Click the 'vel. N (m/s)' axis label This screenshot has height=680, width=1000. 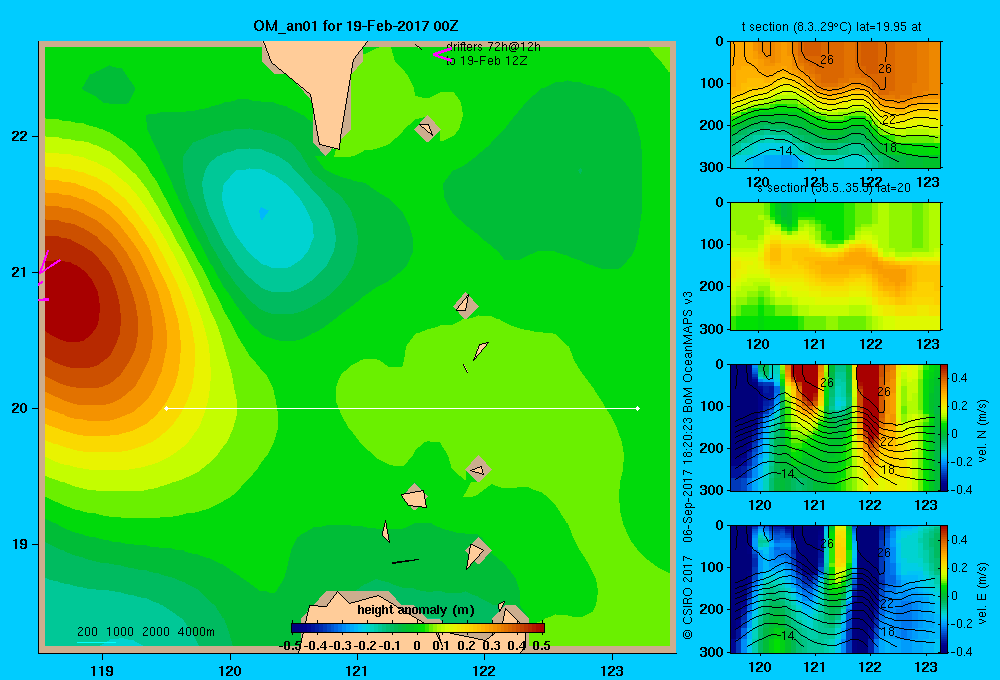pos(982,431)
